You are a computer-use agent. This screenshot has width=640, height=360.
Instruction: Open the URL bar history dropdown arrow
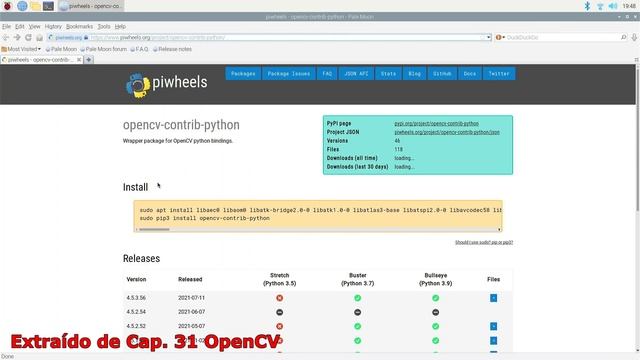(x=488, y=37)
